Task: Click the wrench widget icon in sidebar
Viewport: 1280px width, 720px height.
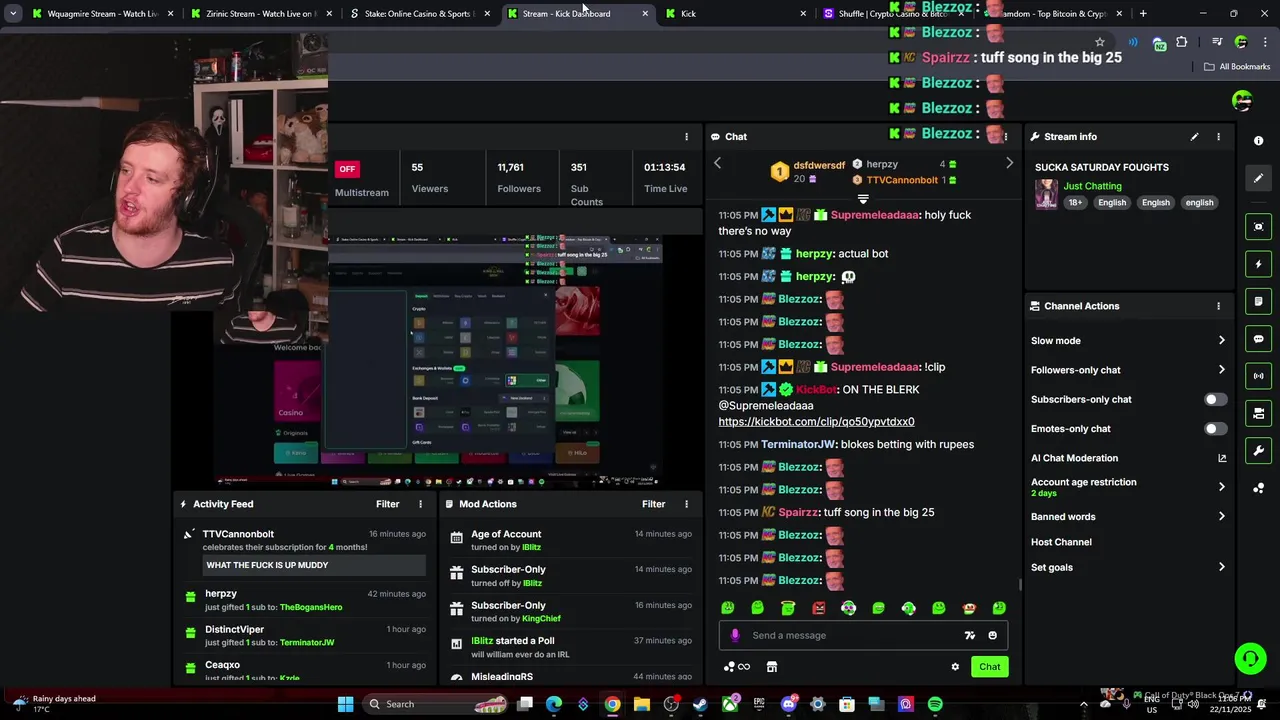Action: (x=1258, y=450)
